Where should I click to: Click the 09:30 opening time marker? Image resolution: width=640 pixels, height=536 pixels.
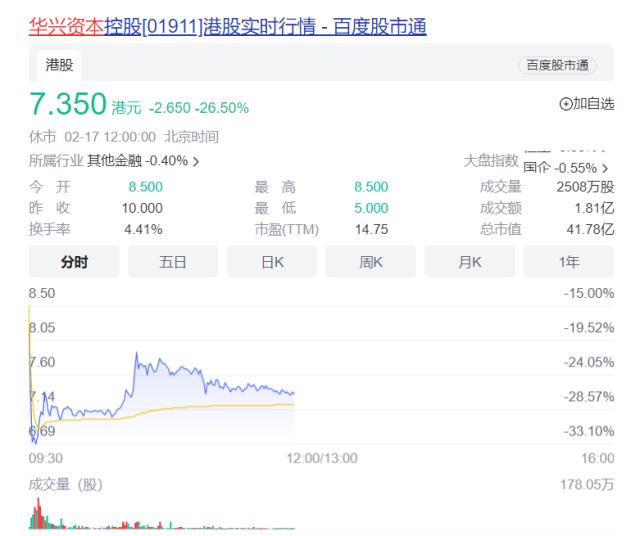coord(46,457)
